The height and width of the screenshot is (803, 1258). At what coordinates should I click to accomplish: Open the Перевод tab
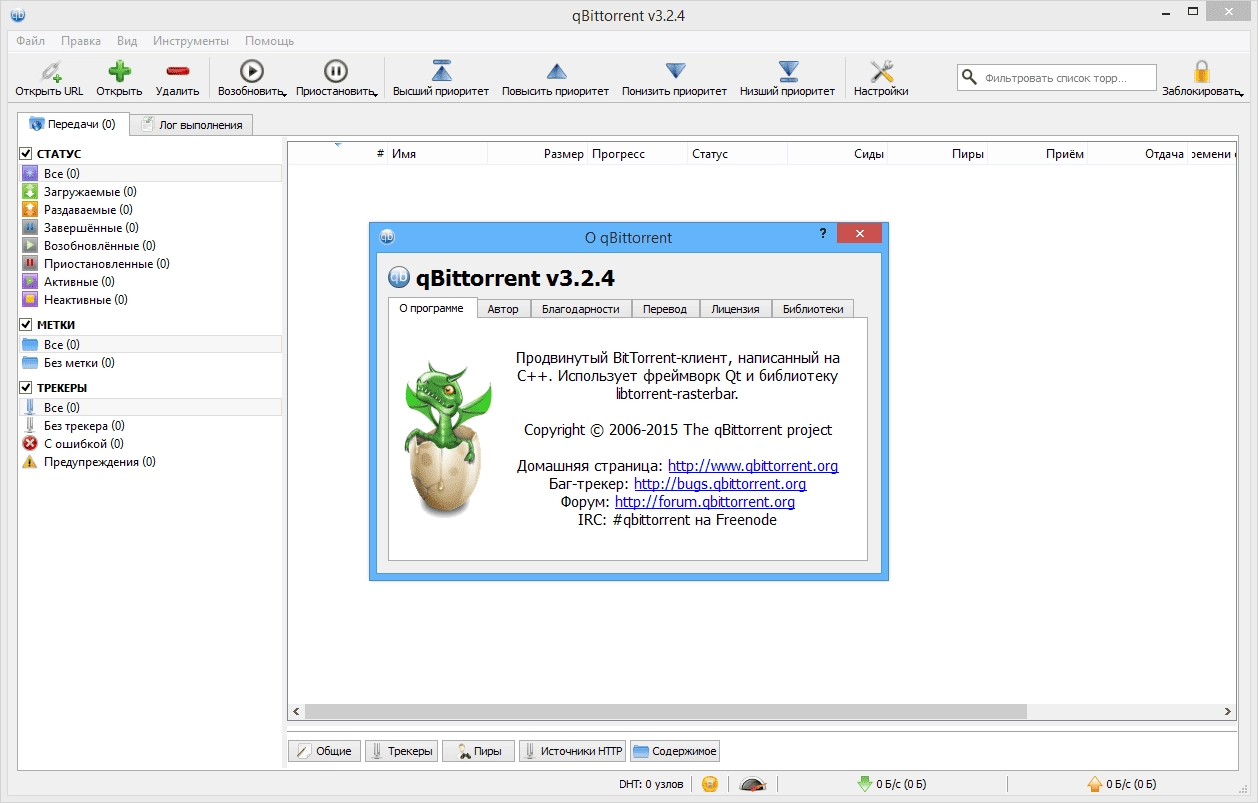[x=665, y=309]
